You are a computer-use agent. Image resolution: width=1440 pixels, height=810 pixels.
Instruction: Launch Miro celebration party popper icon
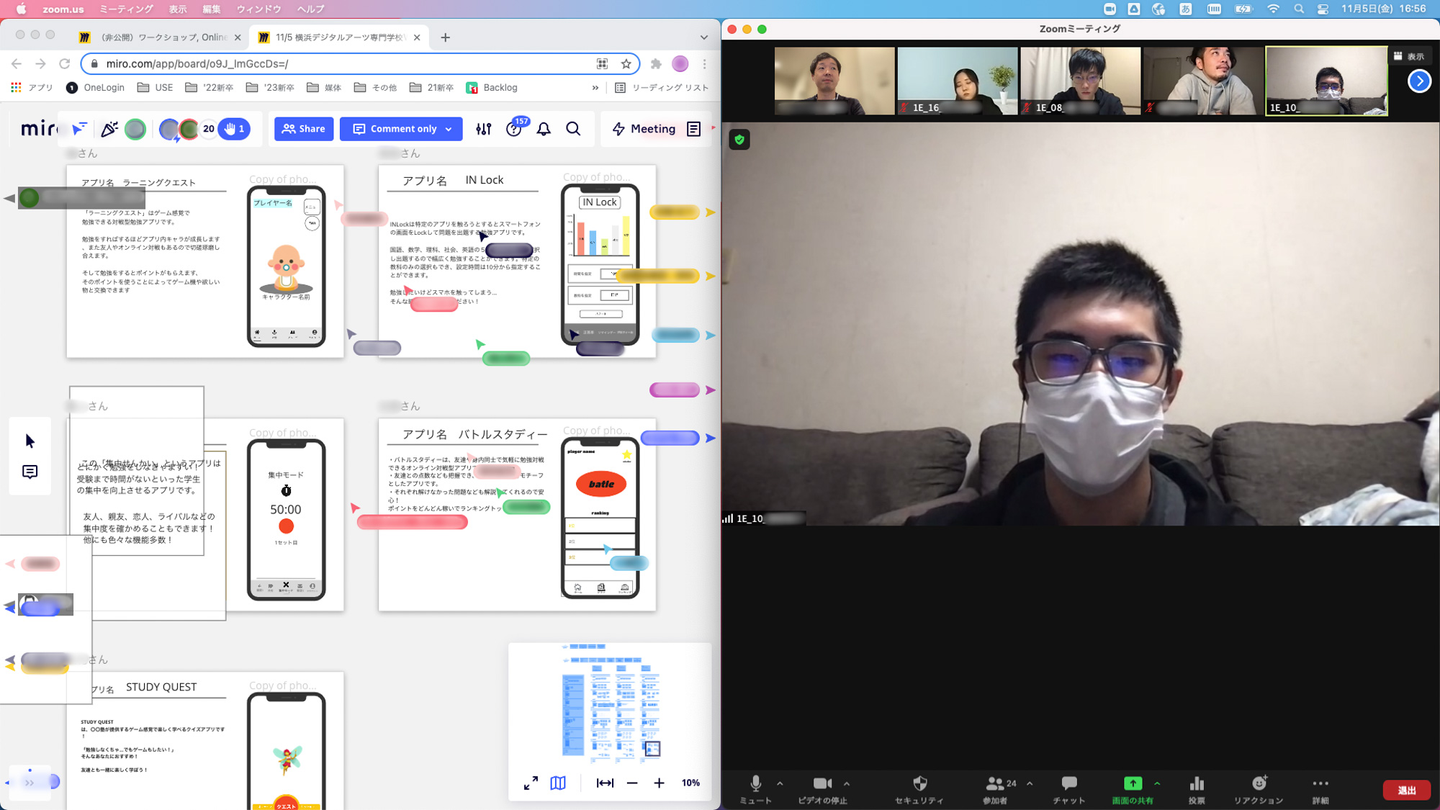coord(109,129)
